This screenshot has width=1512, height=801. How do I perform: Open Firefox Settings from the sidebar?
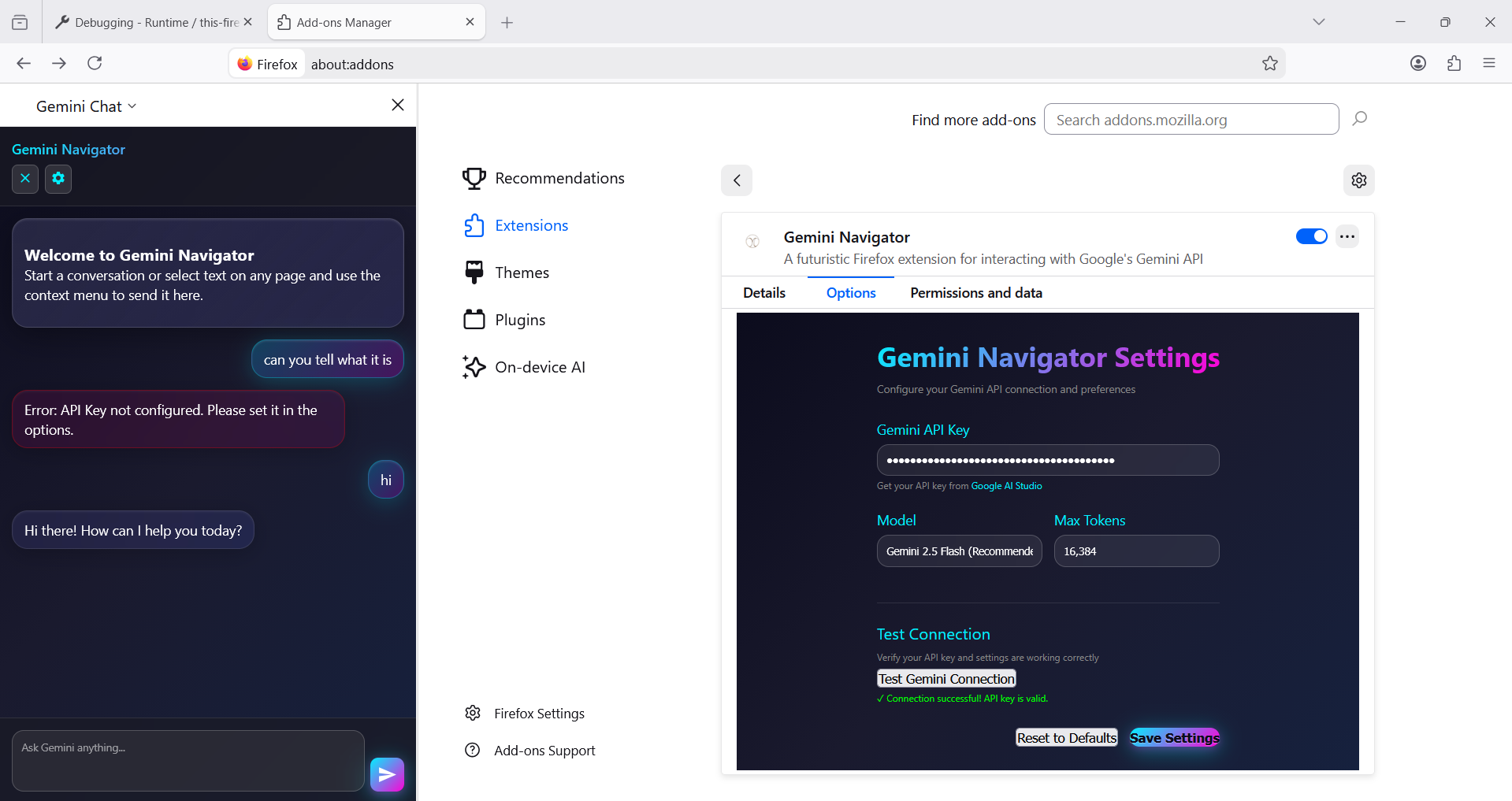coord(525,714)
